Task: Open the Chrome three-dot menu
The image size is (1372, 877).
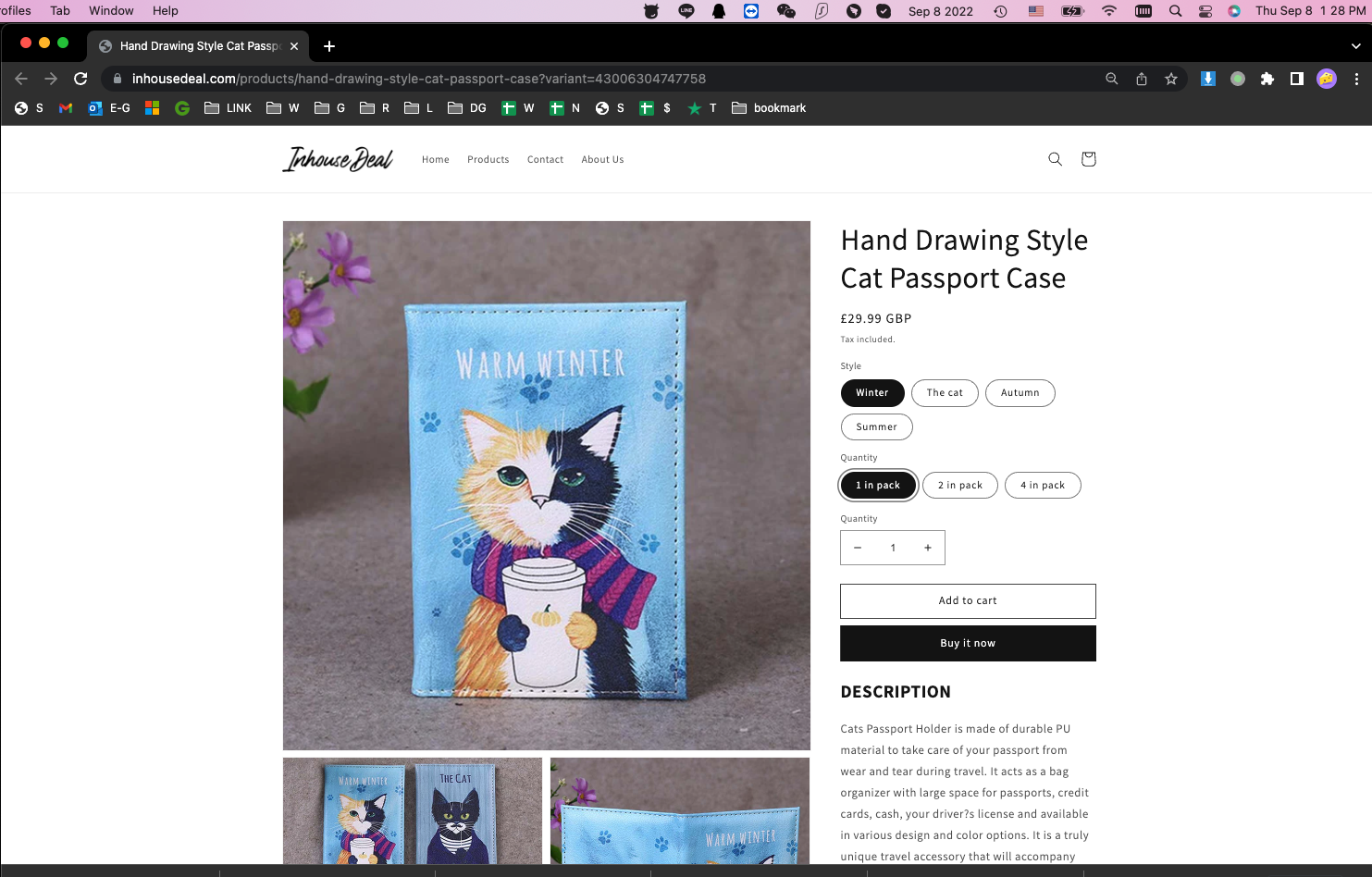Action: [1356, 79]
